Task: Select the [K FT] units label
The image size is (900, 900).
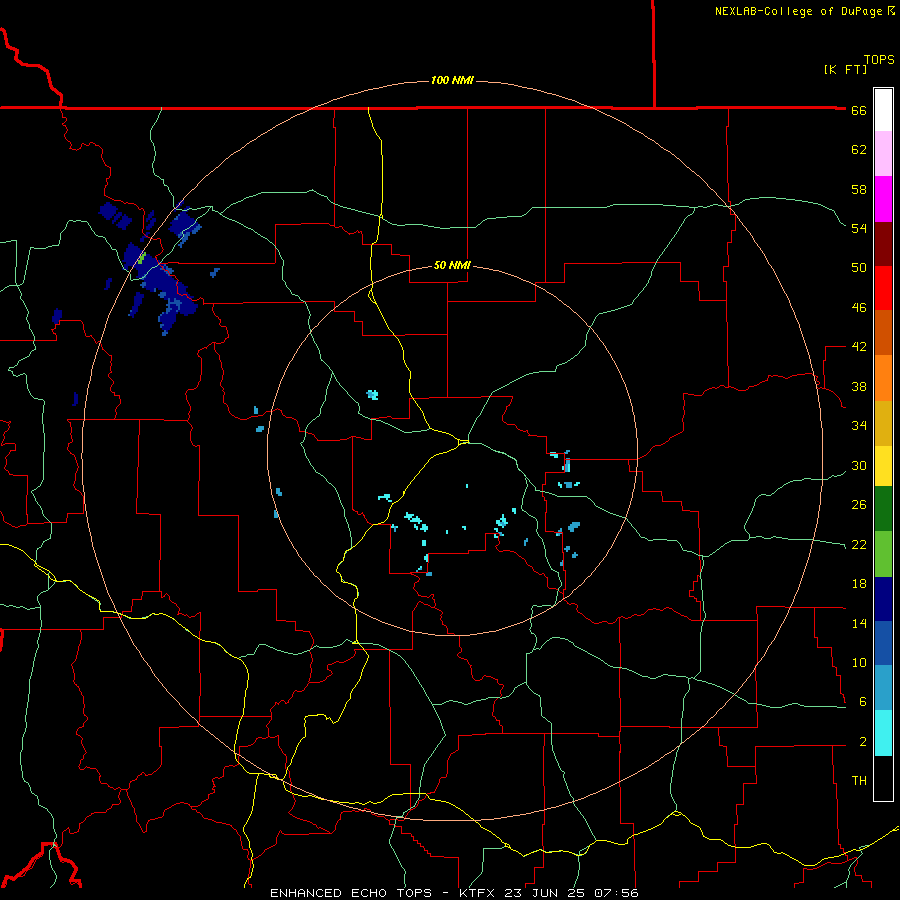Action: [845, 69]
